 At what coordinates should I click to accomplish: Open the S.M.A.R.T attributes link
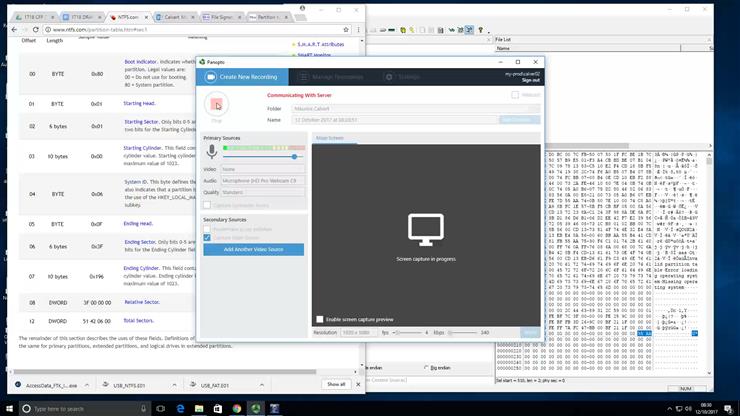pyautogui.click(x=320, y=44)
